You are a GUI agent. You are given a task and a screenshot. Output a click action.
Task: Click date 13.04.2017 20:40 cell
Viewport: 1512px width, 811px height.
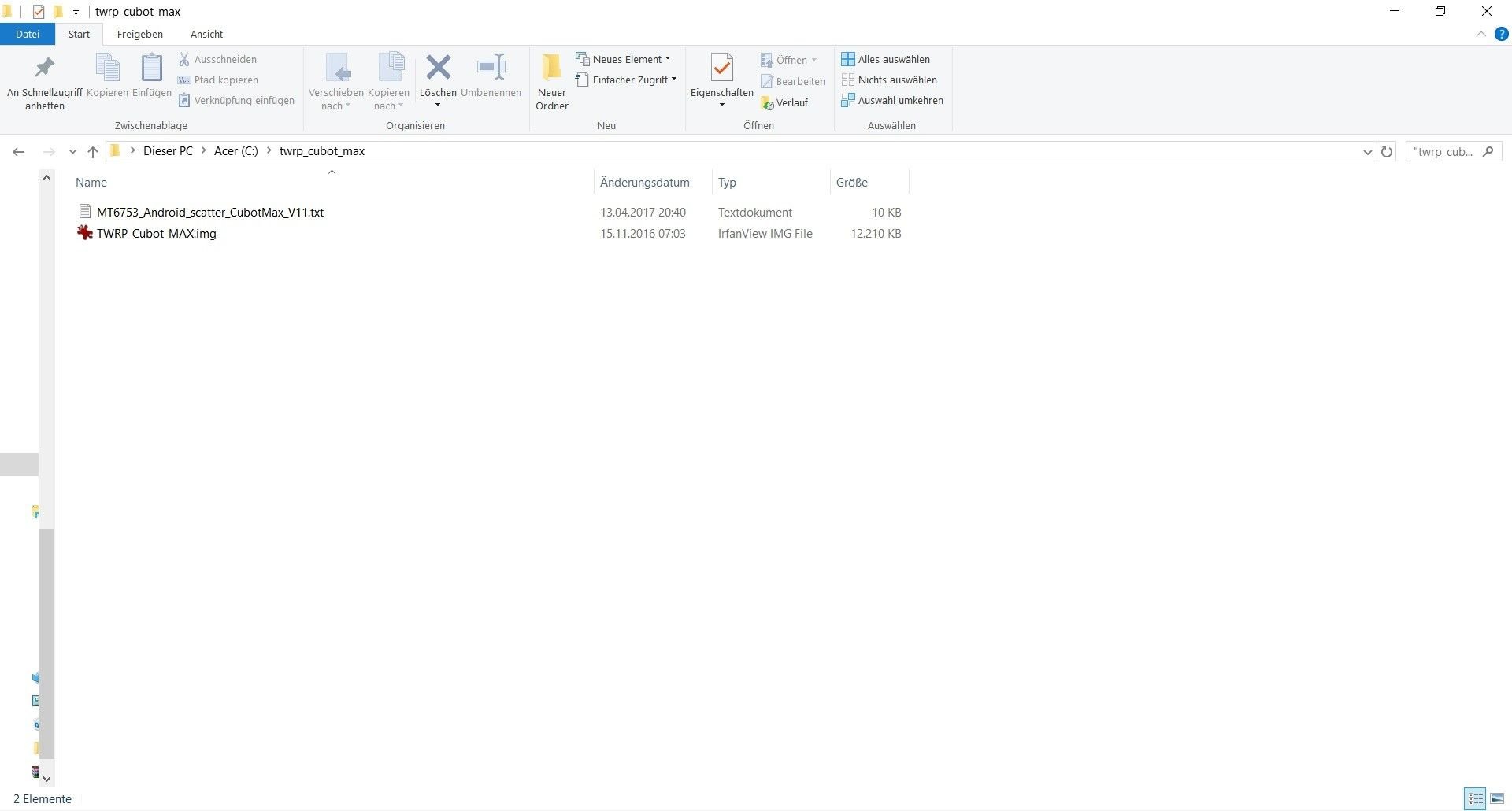tap(643, 212)
